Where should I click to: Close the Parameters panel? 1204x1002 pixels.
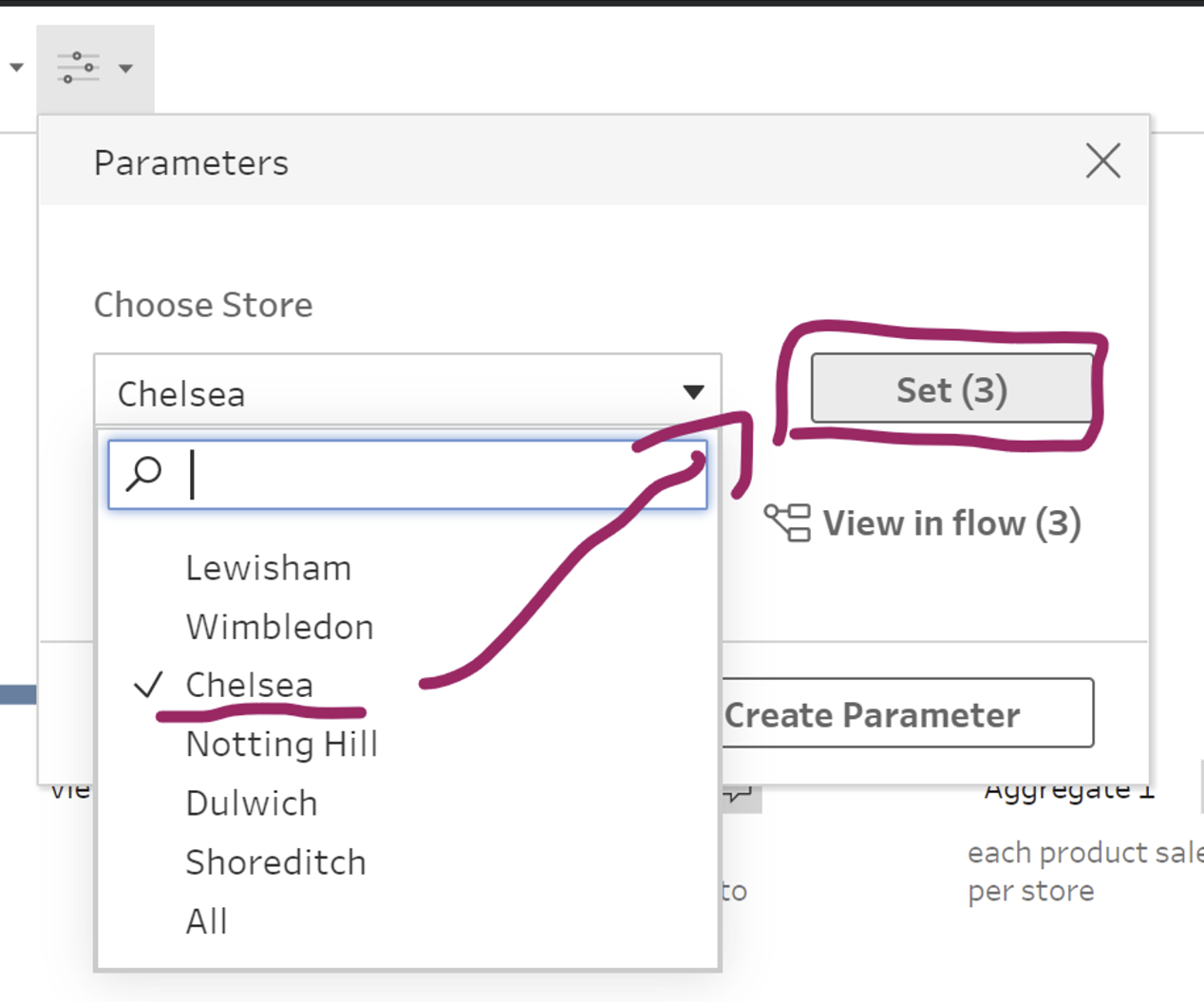pyautogui.click(x=1102, y=161)
